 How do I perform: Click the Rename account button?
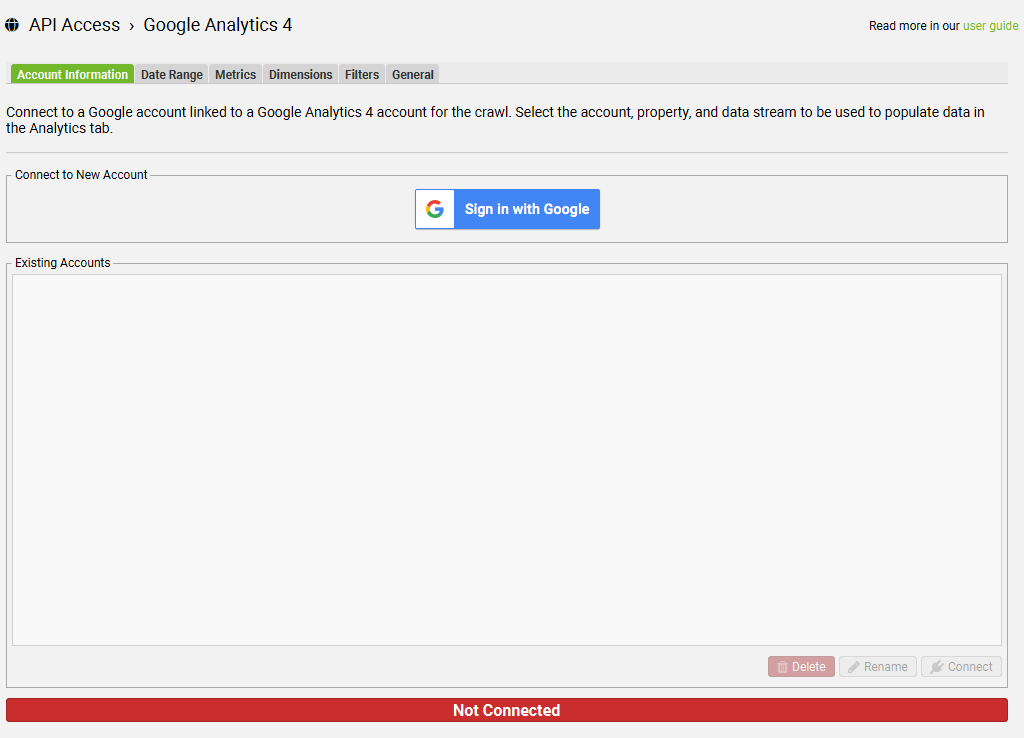878,666
